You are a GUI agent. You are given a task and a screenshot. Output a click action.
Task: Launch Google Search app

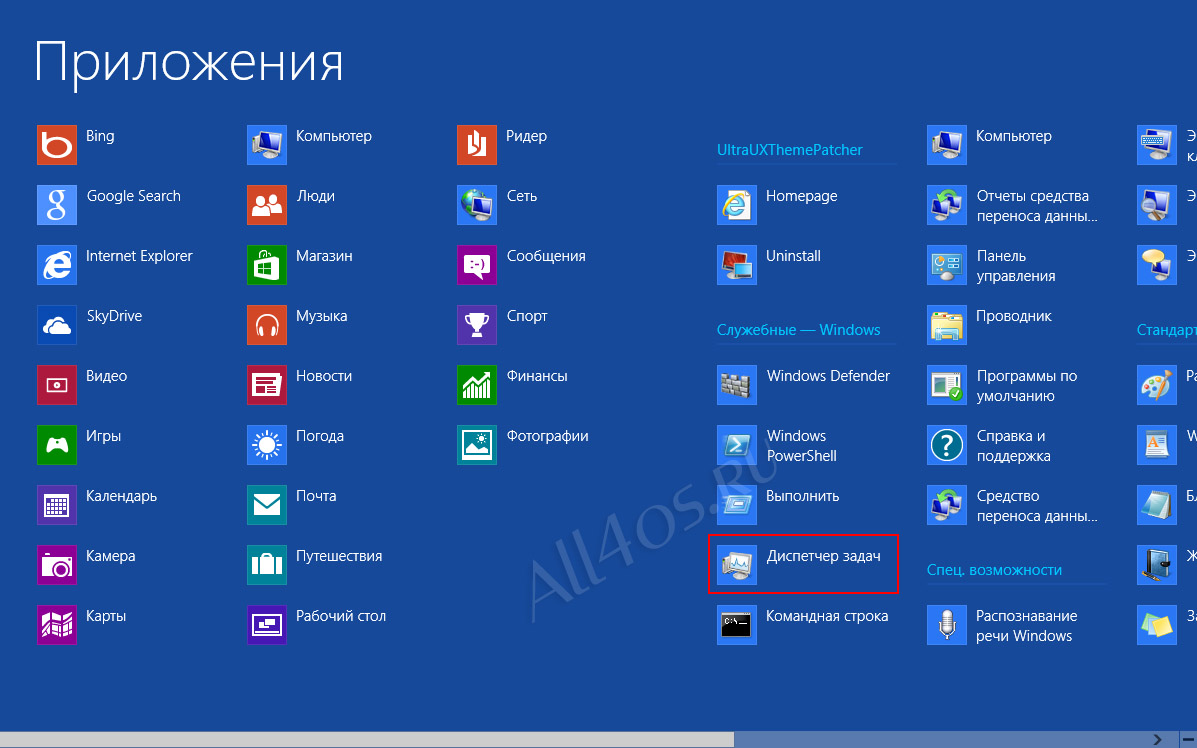(x=56, y=205)
